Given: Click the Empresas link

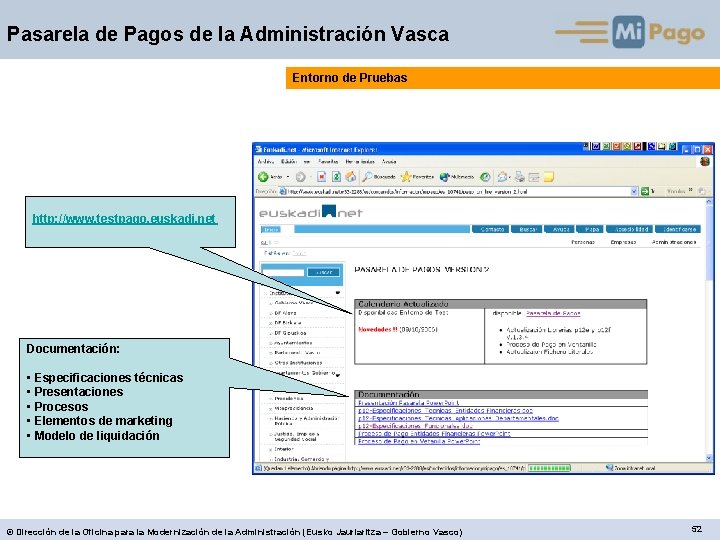Looking at the screenshot, I should point(623,242).
